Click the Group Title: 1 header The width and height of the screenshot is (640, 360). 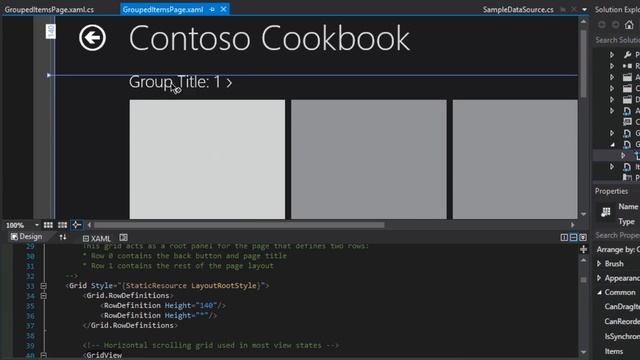180,82
